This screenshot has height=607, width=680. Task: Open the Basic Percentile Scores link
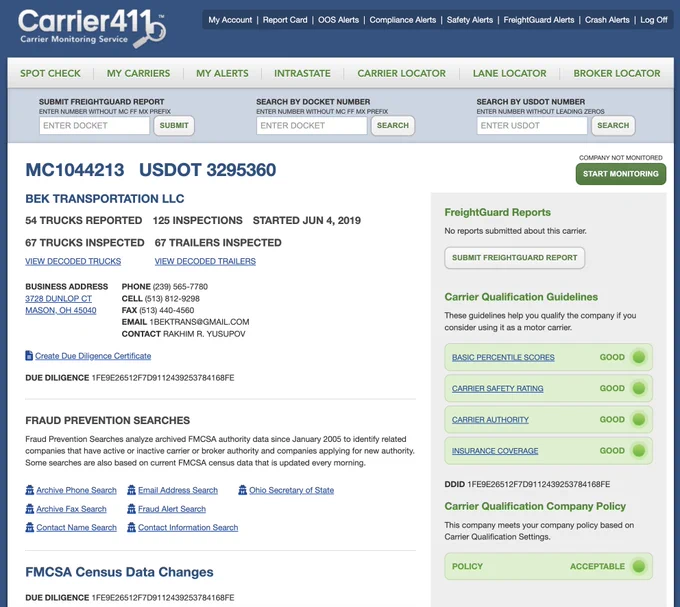coord(503,357)
